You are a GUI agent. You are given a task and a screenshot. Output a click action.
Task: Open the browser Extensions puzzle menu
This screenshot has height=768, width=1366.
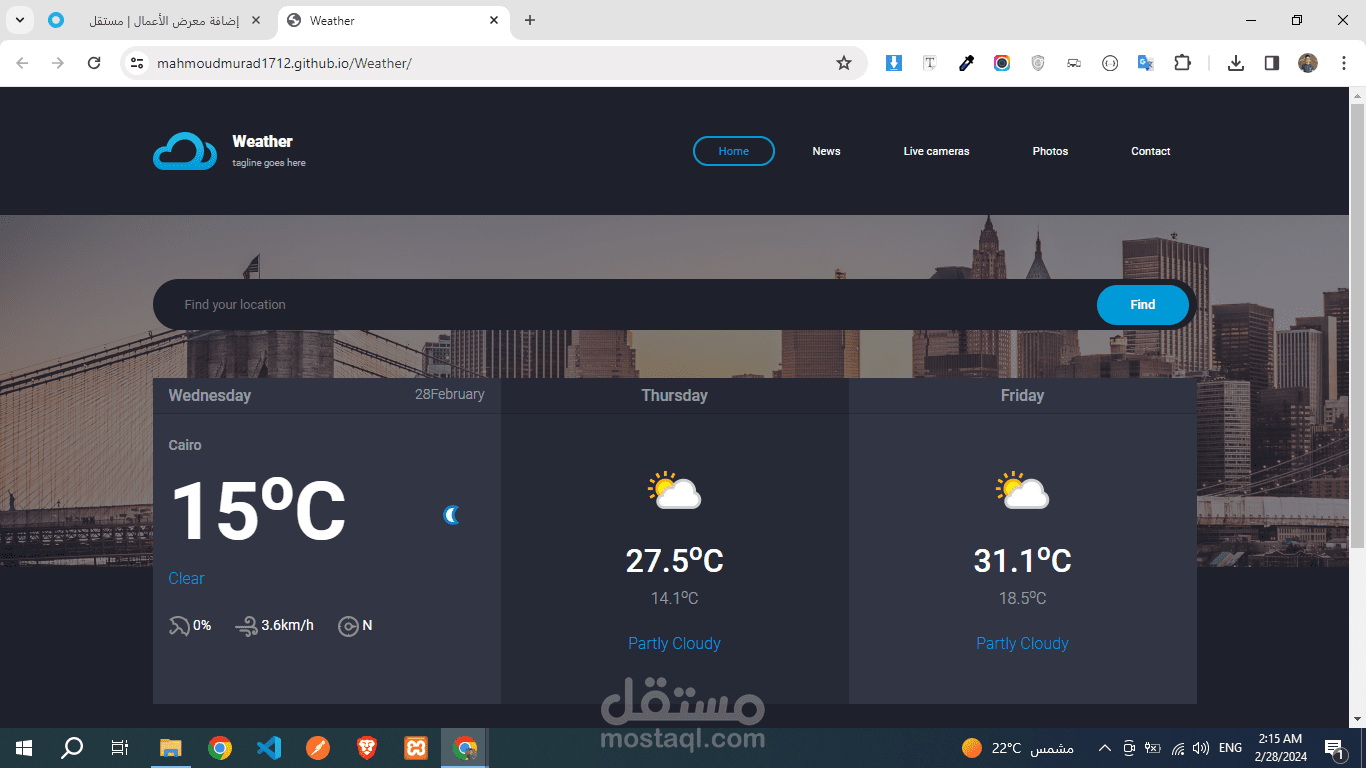pos(1182,62)
